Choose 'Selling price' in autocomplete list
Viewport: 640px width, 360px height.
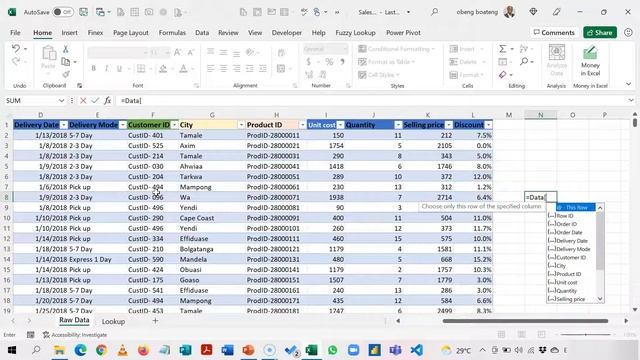(x=571, y=299)
